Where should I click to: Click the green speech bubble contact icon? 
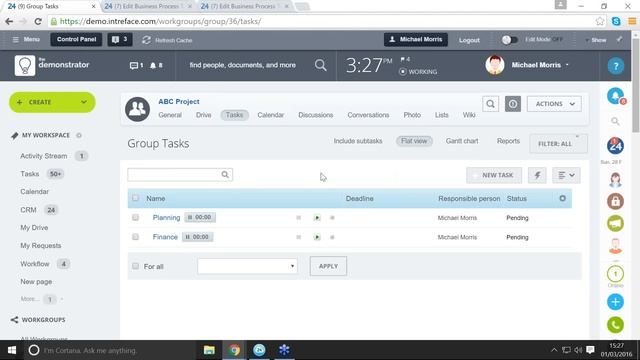(615, 224)
